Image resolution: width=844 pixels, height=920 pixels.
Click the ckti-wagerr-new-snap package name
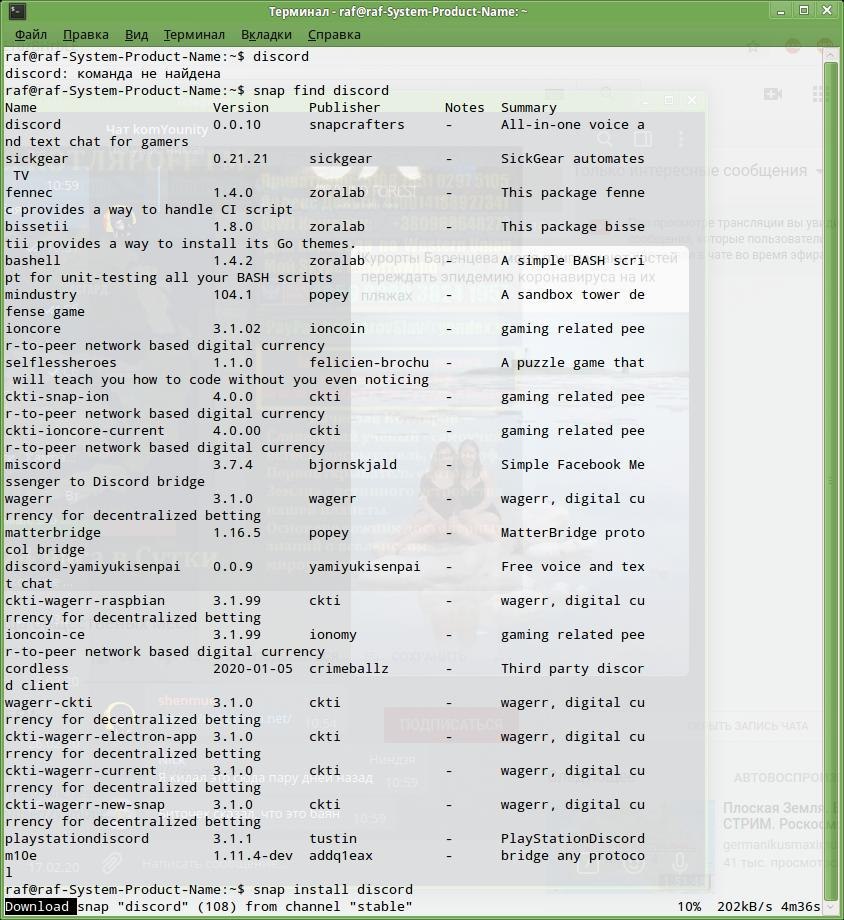click(x=85, y=805)
